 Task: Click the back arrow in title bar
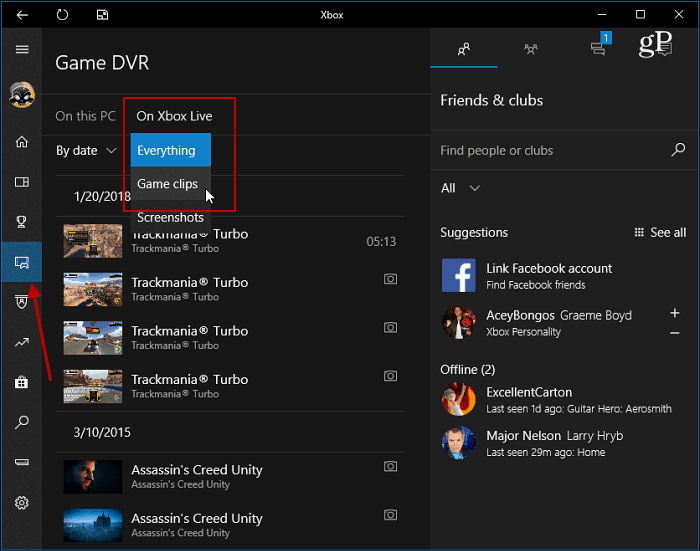click(22, 15)
